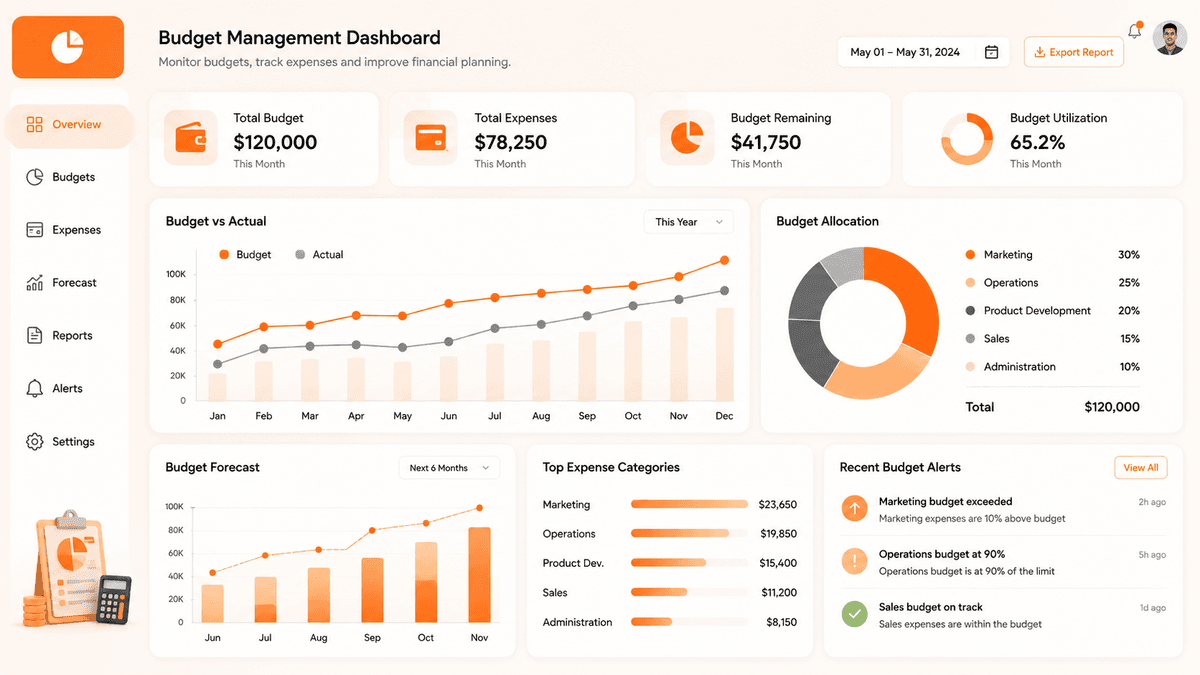
Task: Click the Product Development dark legend dot
Action: pos(970,311)
